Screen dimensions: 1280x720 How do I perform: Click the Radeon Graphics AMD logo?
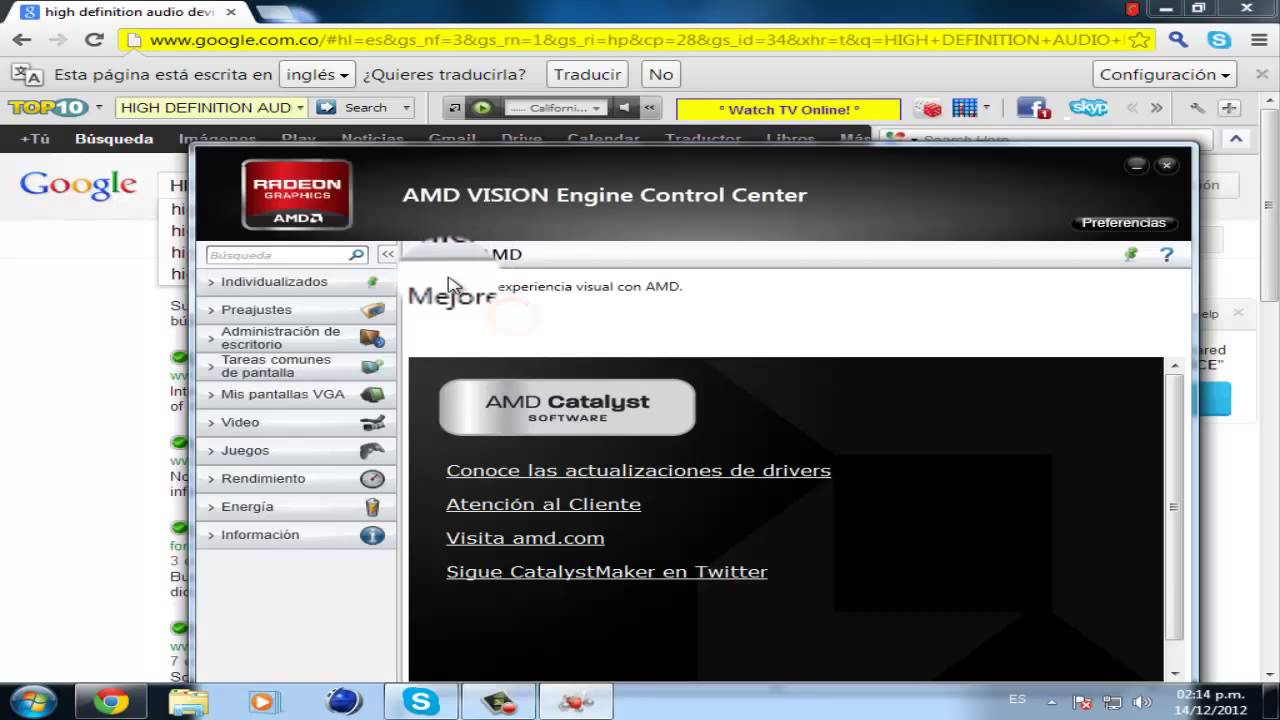coord(297,194)
